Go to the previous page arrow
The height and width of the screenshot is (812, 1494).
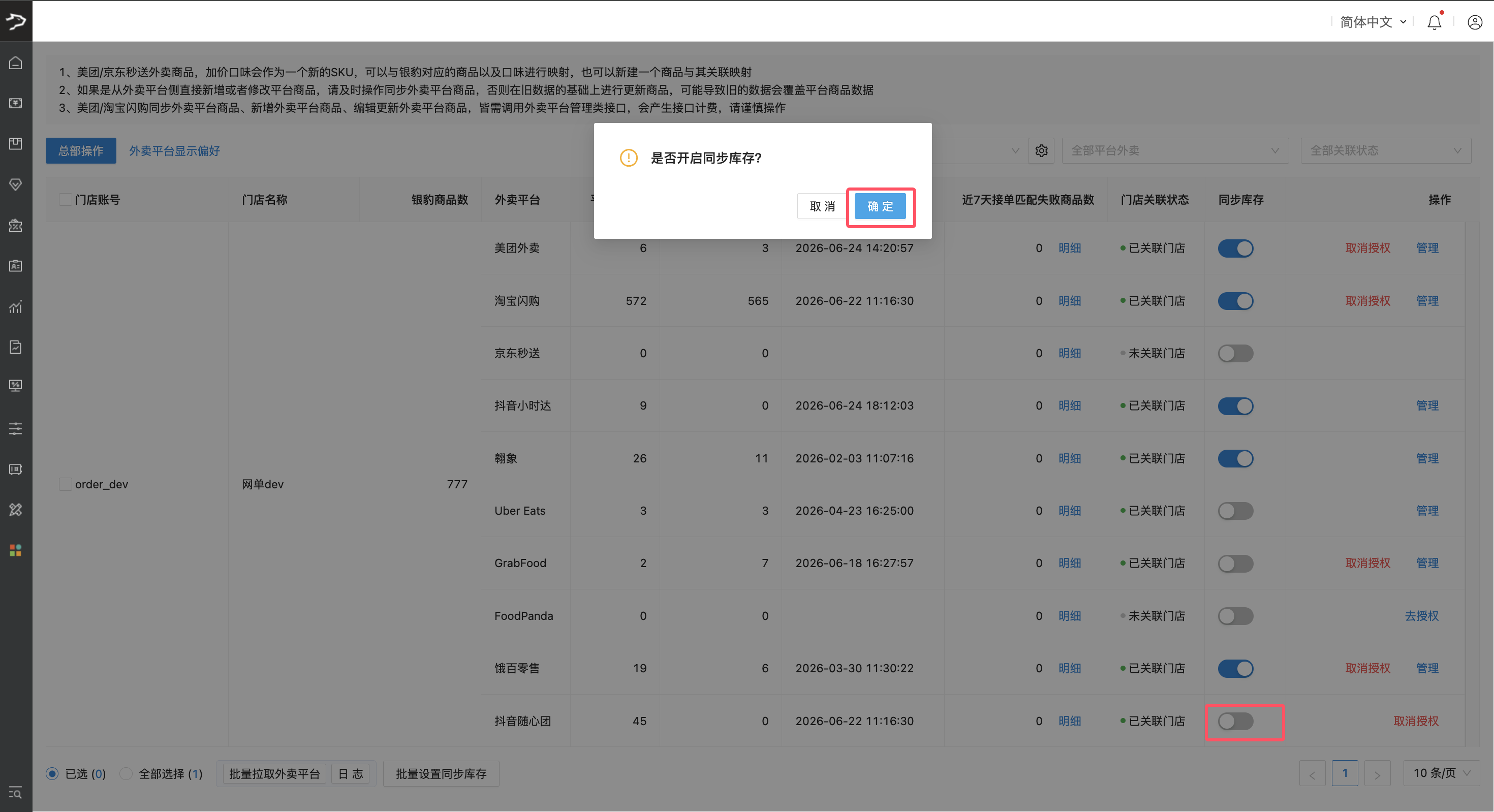click(1312, 774)
